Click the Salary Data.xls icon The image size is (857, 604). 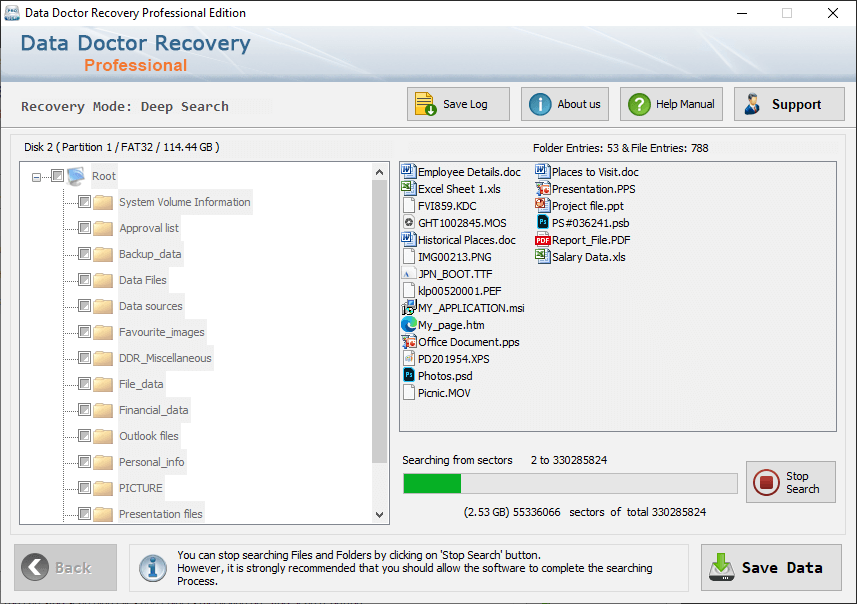tap(542, 256)
